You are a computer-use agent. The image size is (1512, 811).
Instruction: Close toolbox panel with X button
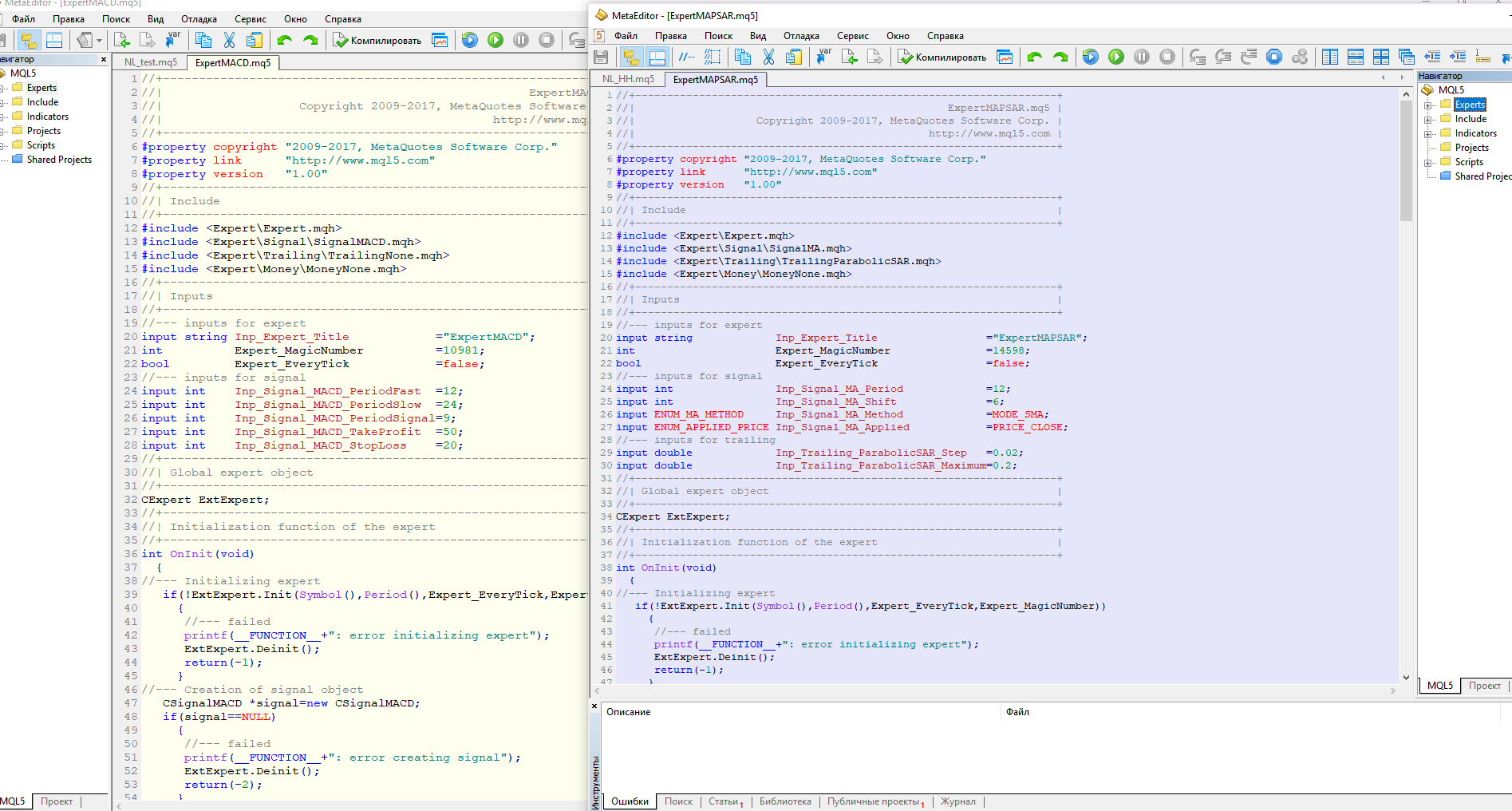[x=594, y=706]
